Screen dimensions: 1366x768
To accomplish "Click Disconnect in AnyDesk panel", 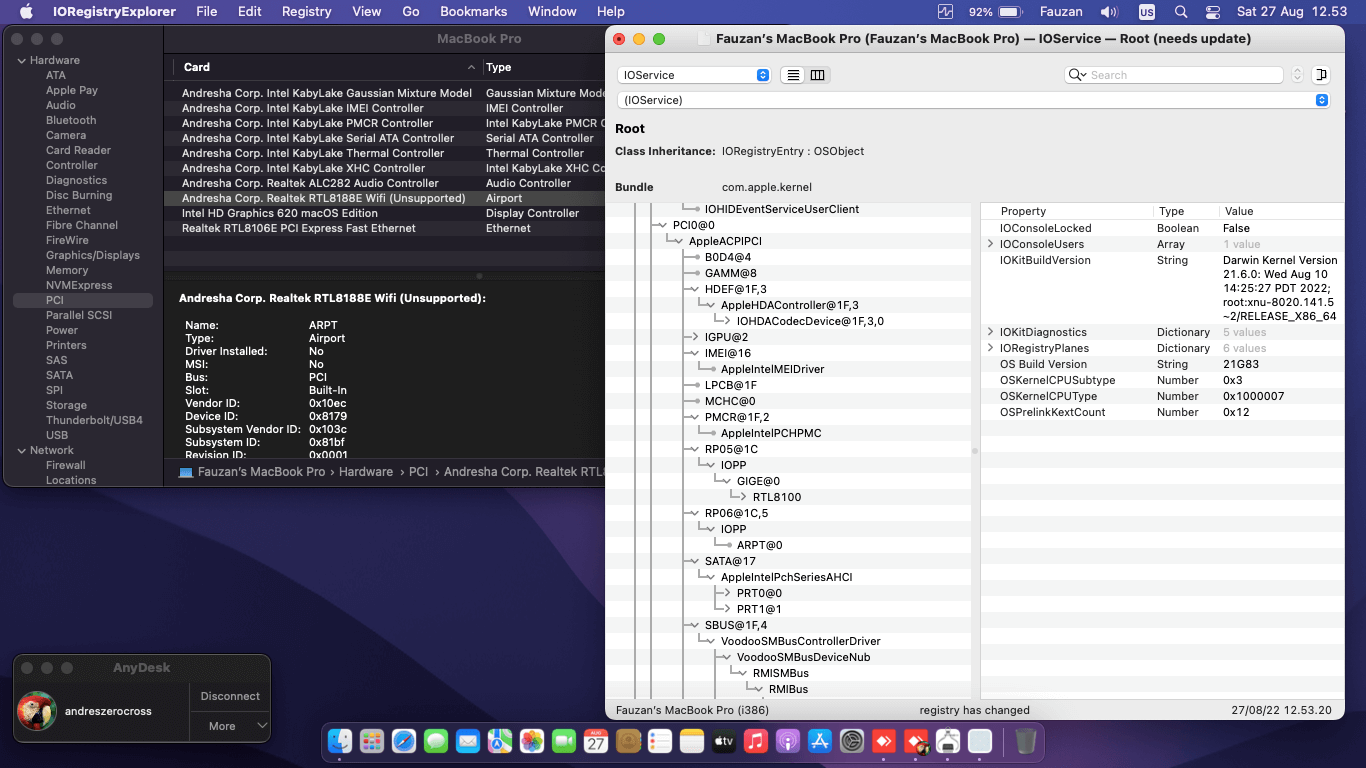I will [x=230, y=696].
